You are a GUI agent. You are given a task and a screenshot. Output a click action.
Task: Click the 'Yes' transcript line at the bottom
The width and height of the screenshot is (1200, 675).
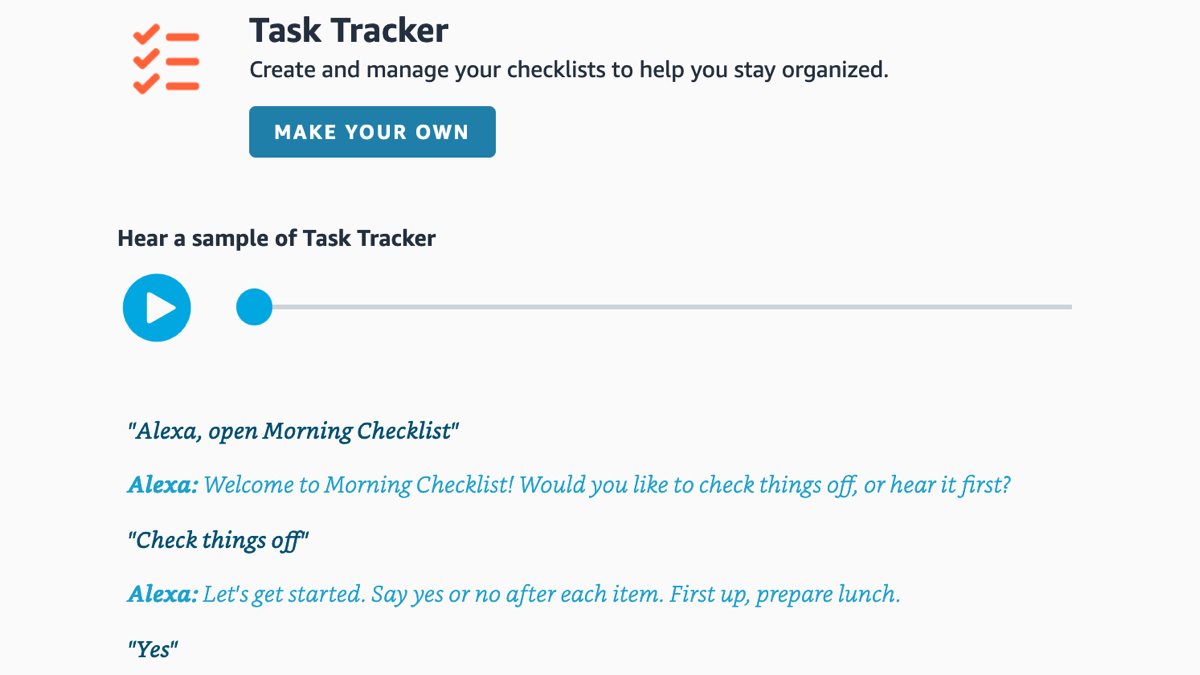tap(152, 648)
